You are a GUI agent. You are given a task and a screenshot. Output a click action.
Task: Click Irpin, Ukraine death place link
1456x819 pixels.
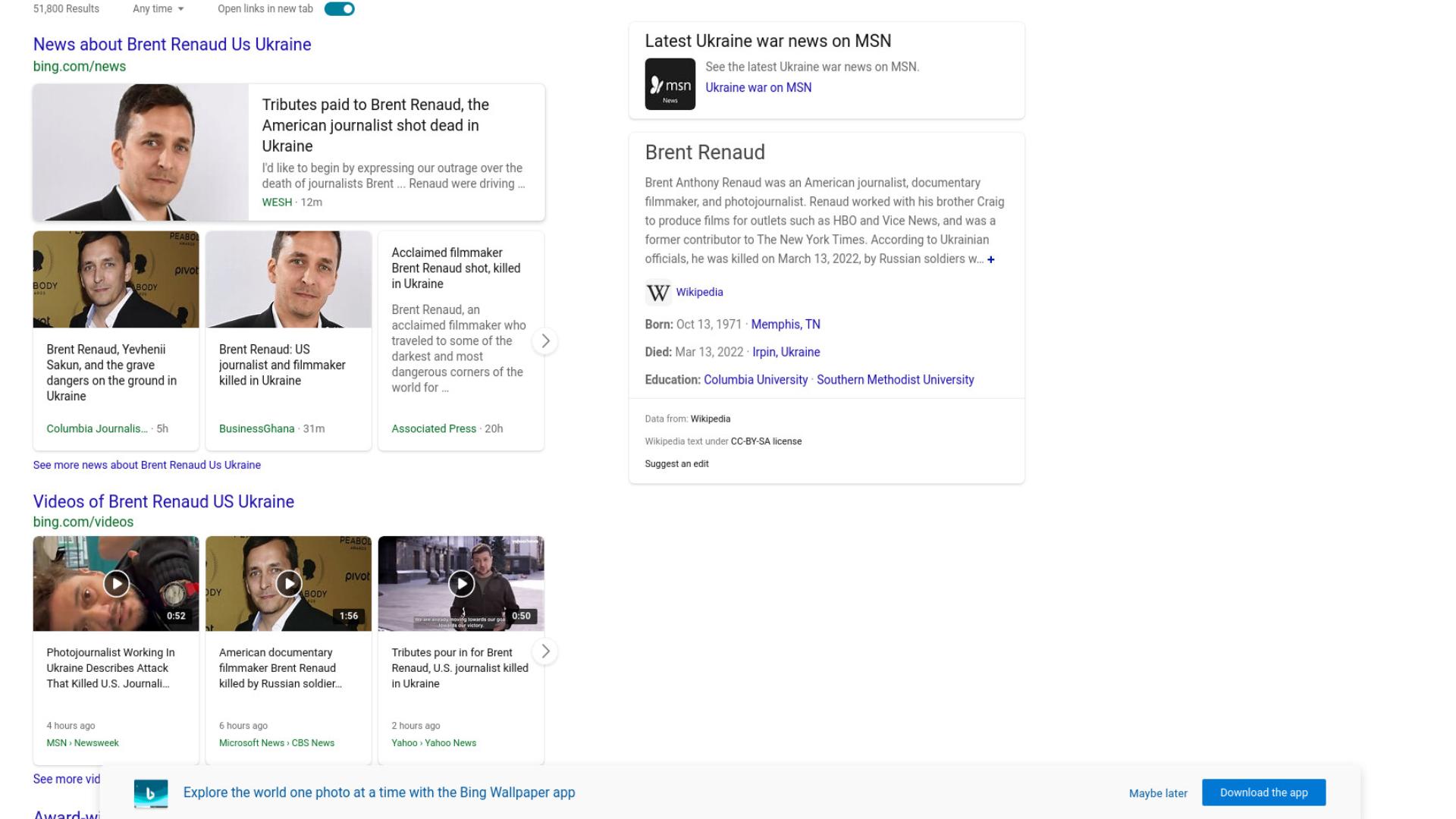point(786,353)
